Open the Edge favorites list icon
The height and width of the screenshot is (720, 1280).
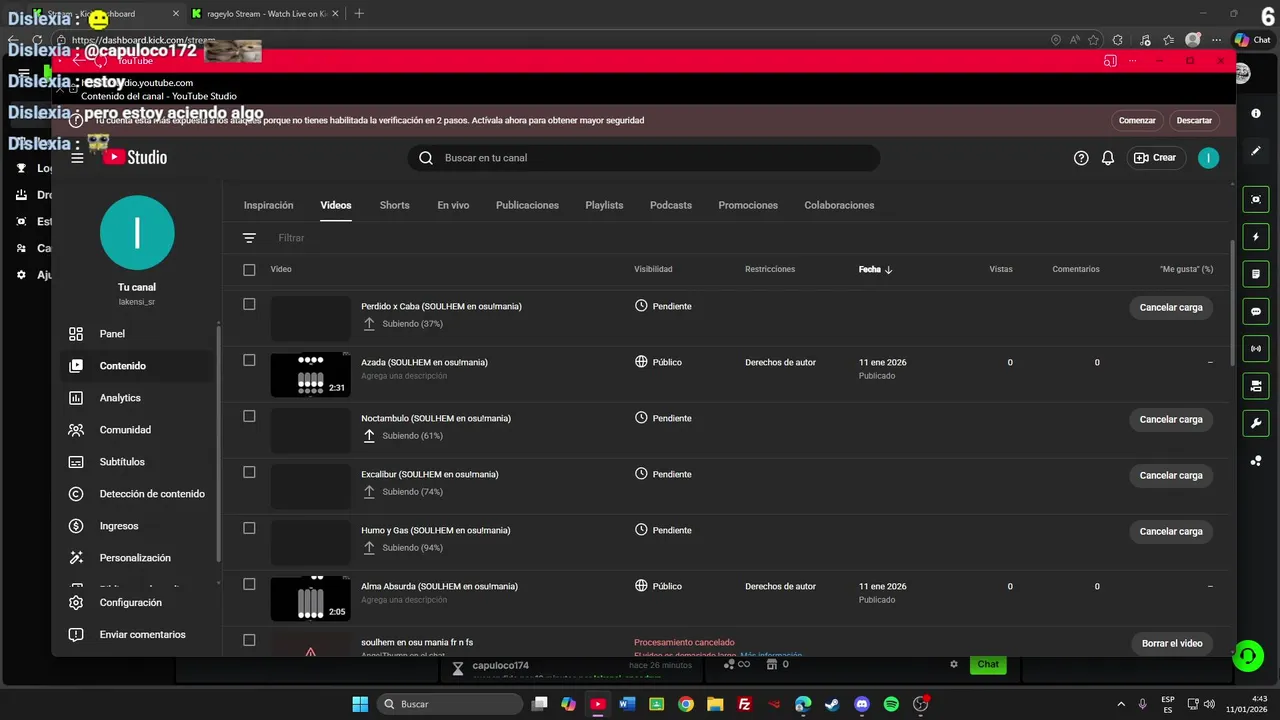[x=1168, y=40]
